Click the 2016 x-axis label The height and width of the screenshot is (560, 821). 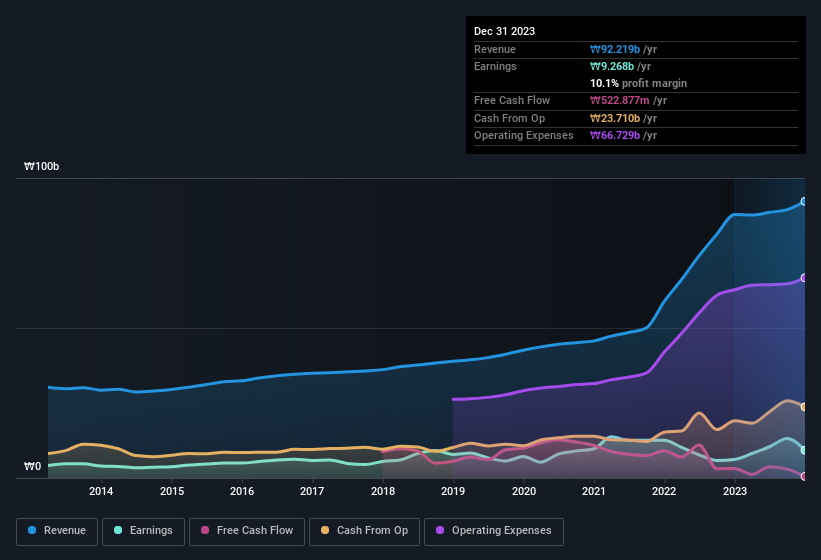242,491
